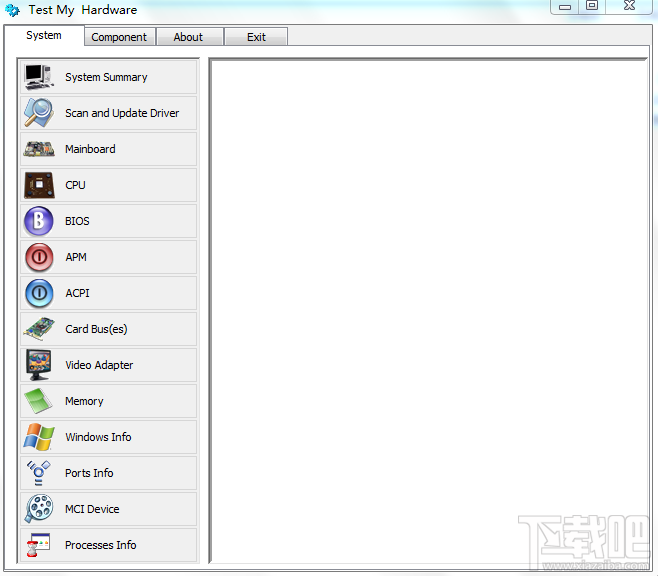Open ACPI label
The width and height of the screenshot is (658, 576).
[x=77, y=293]
